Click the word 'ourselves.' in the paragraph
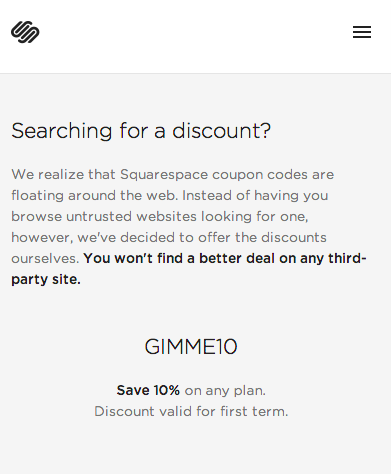391x474 pixels. 45,259
